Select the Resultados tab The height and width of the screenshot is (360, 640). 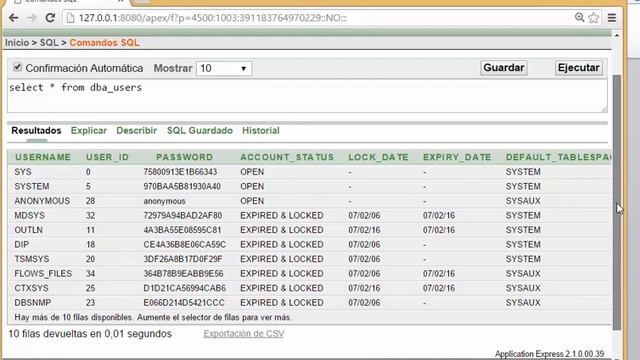tap(36, 131)
